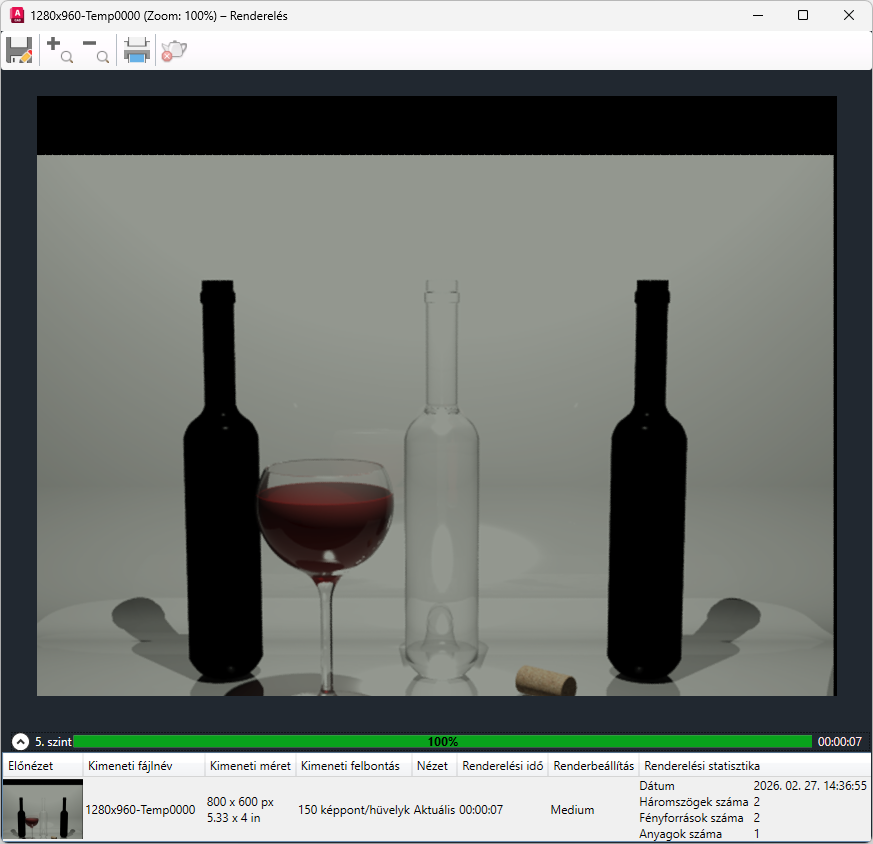
Task: Select the 1280x960-Temp0000 history entry
Action: pos(140,810)
